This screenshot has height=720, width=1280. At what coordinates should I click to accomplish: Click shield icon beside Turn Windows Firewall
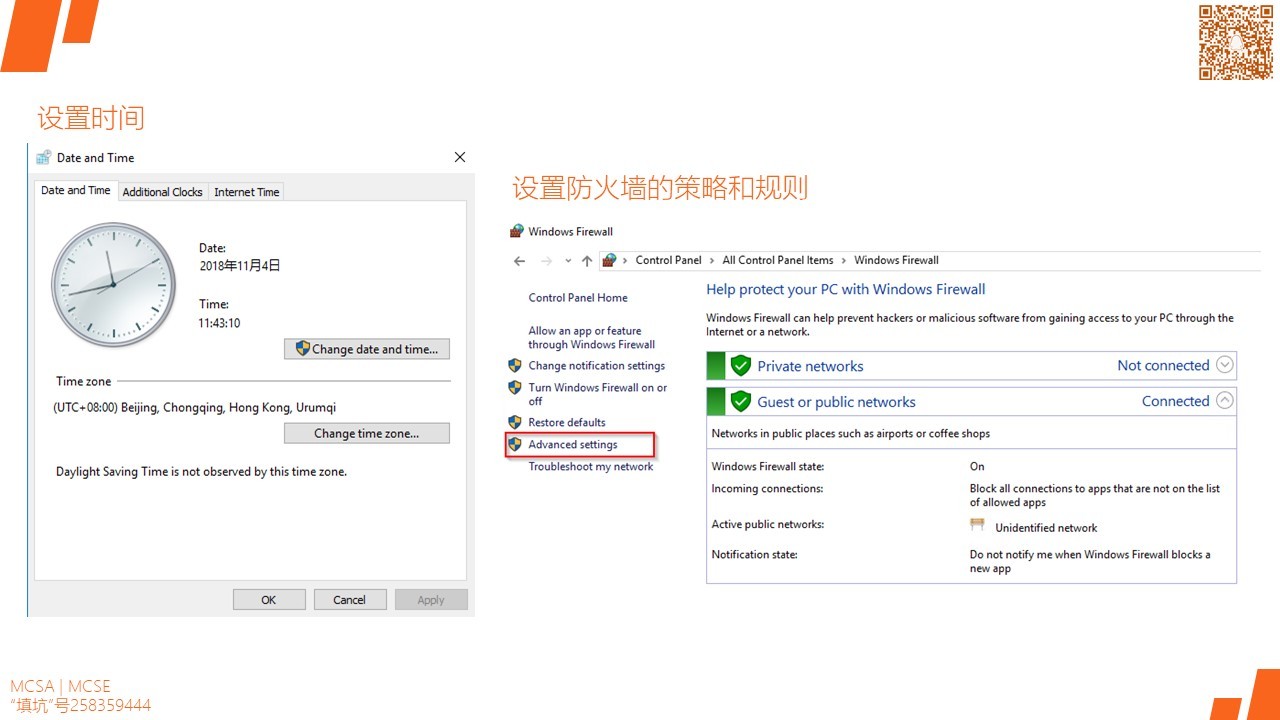[x=515, y=388]
